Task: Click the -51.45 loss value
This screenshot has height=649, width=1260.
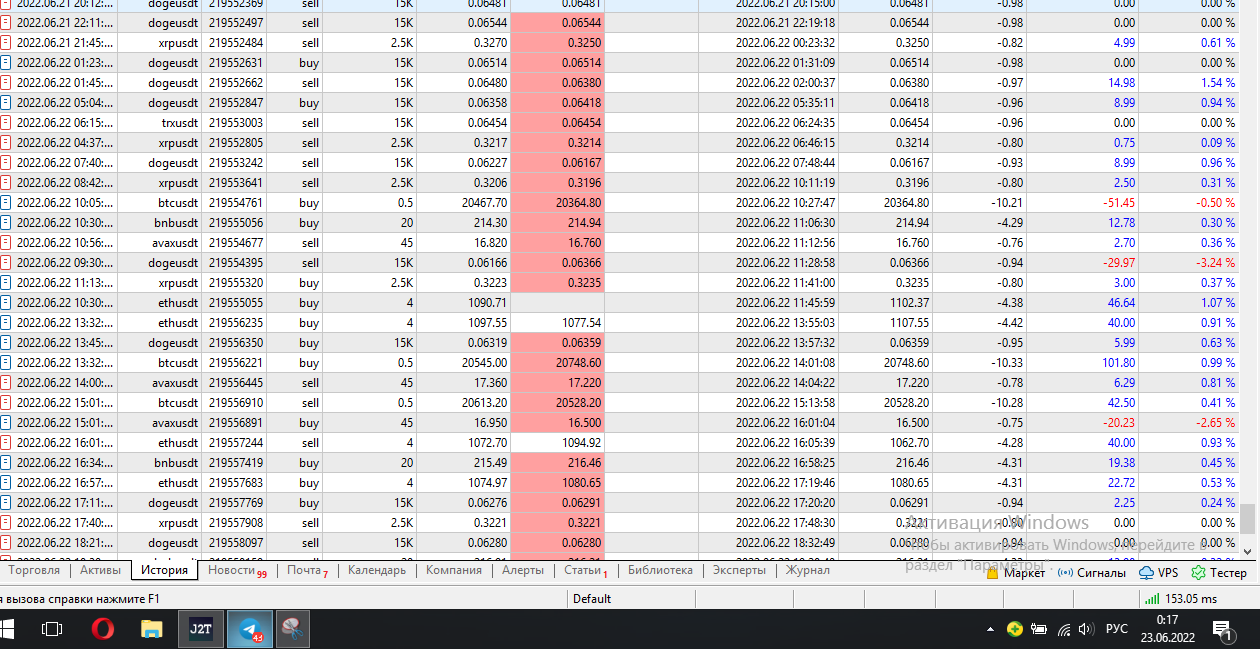Action: click(1119, 203)
